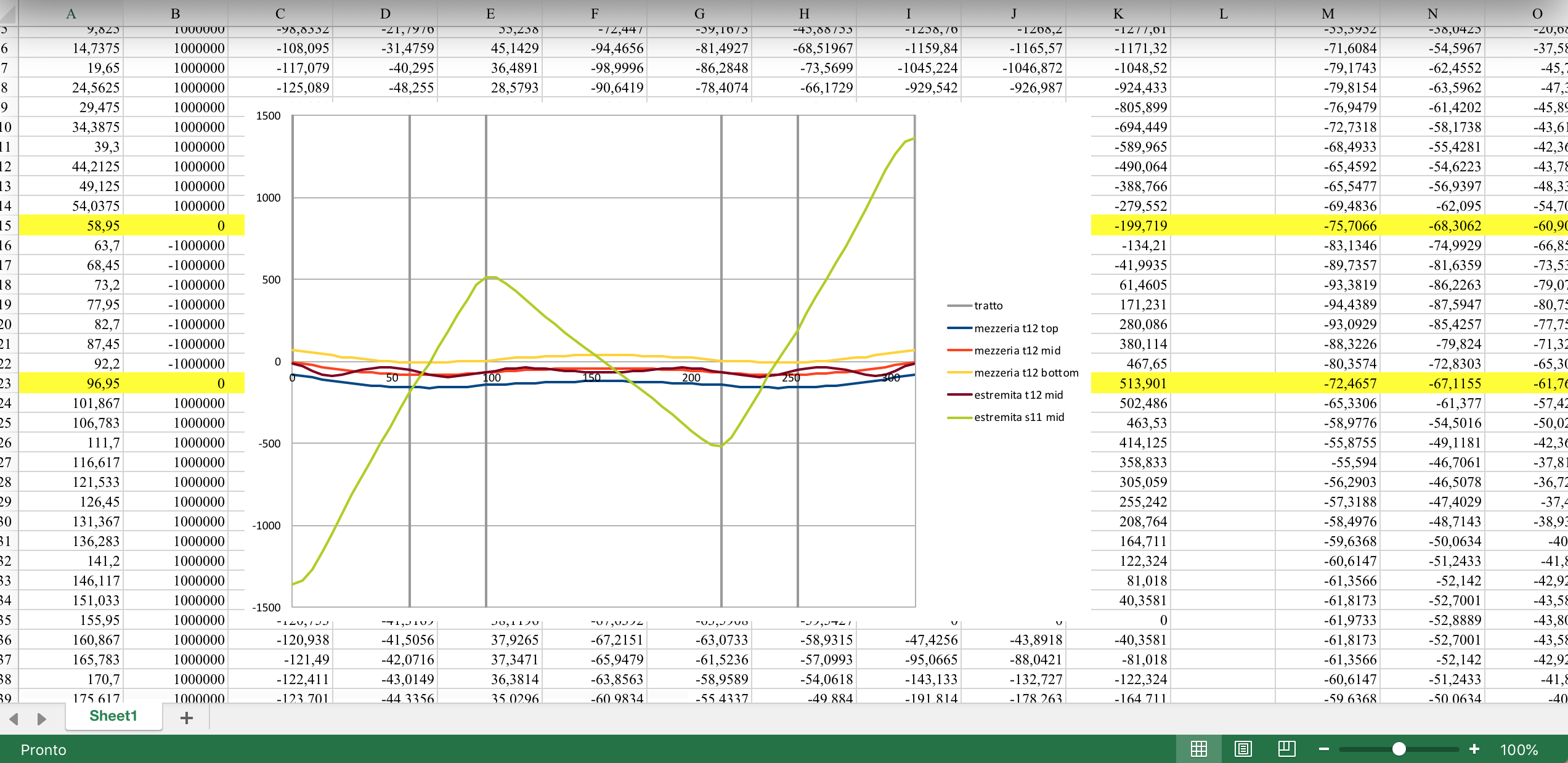Switch to Page Break Preview icon
The image size is (1568, 763).
point(1286,749)
